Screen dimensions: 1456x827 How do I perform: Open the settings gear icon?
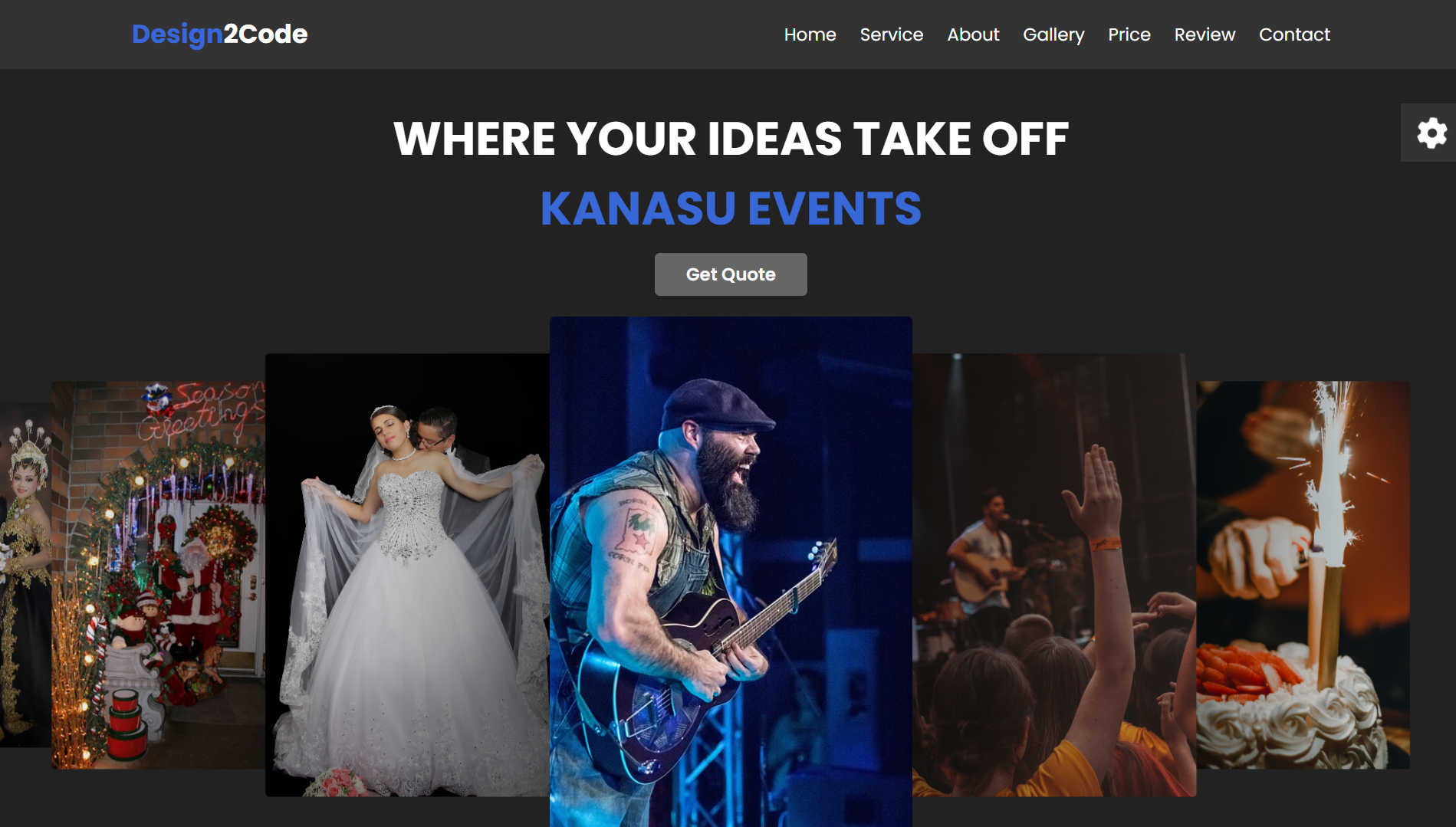click(1431, 133)
